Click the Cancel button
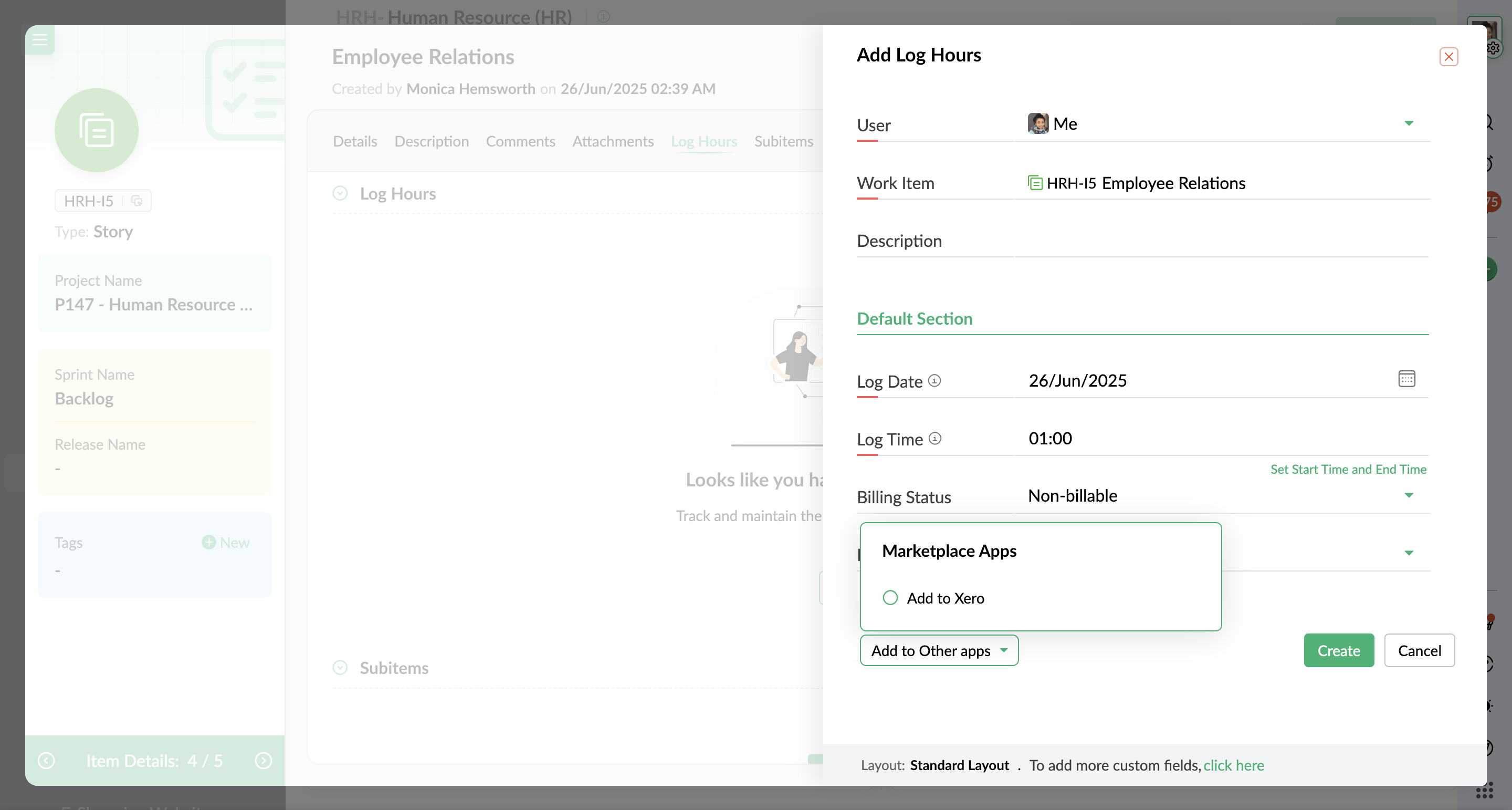The height and width of the screenshot is (810, 1512). [1419, 650]
